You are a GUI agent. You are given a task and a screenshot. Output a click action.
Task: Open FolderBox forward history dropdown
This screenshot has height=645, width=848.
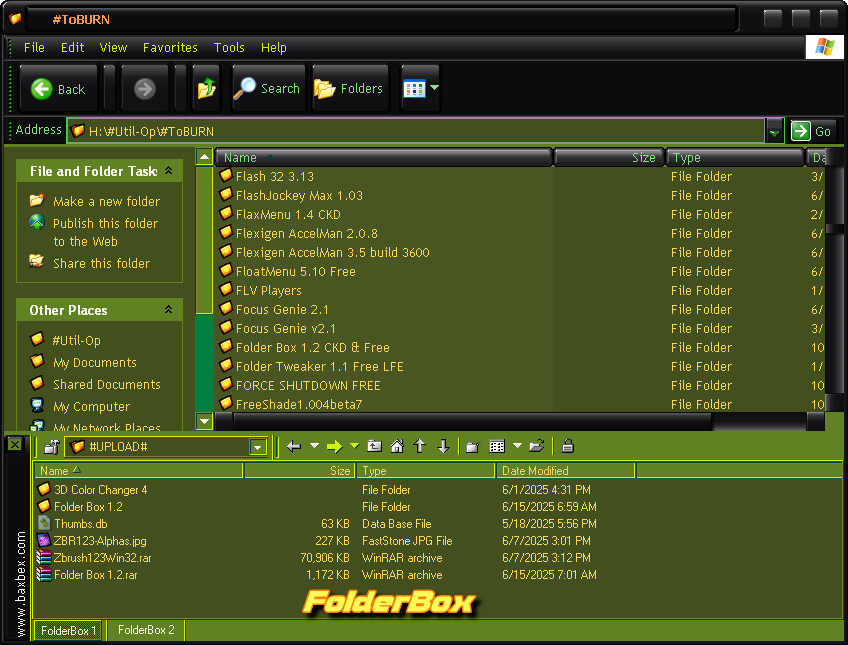354,445
